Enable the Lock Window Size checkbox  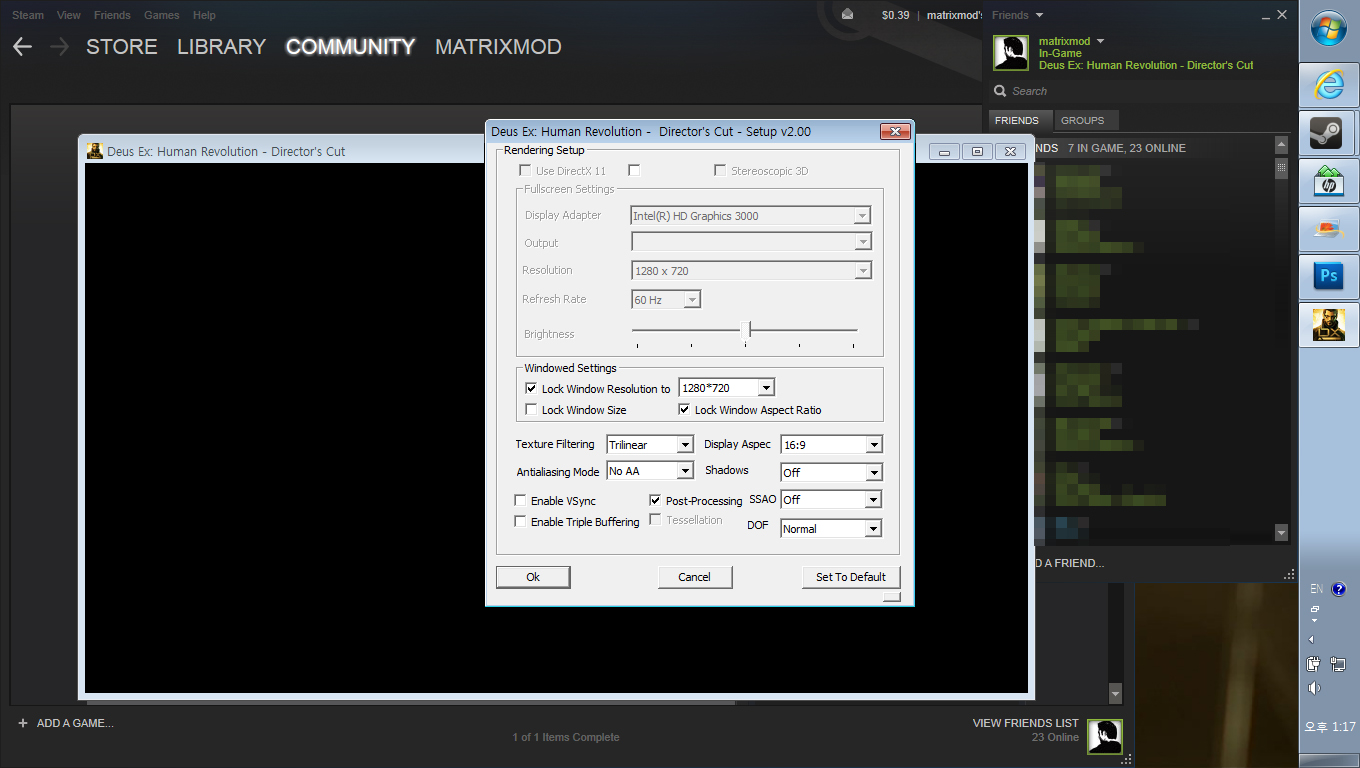(x=531, y=409)
